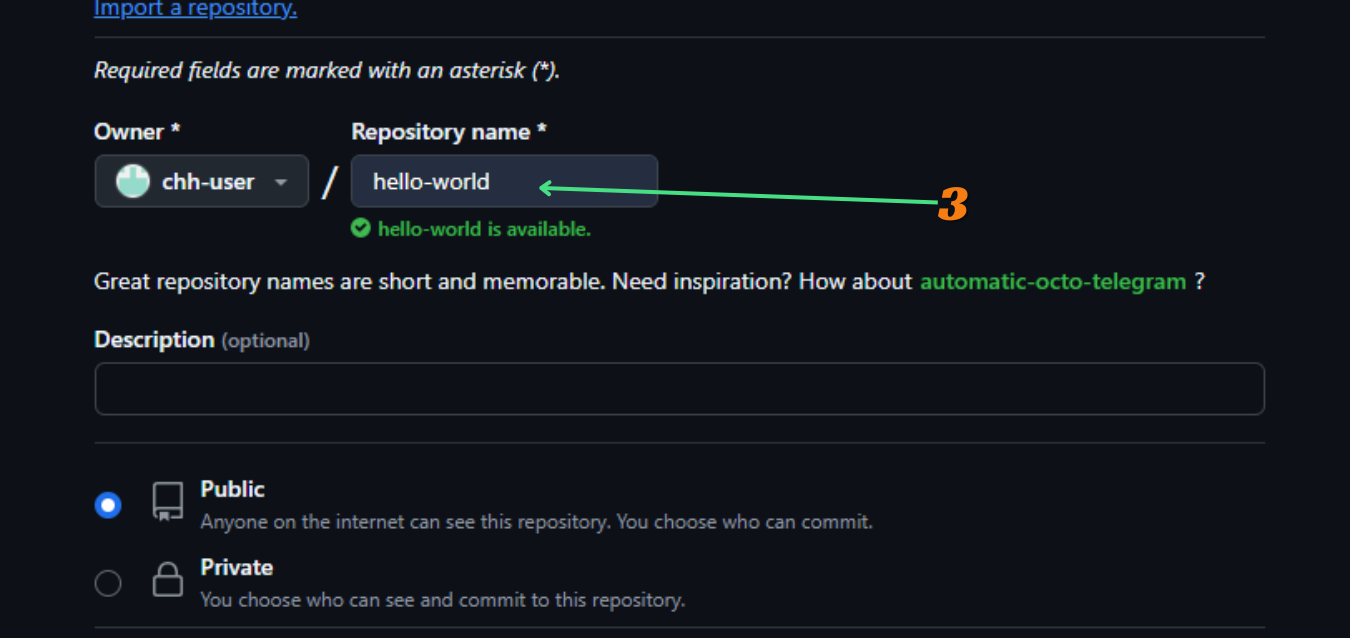Select the Public visibility radio button

coord(108,505)
